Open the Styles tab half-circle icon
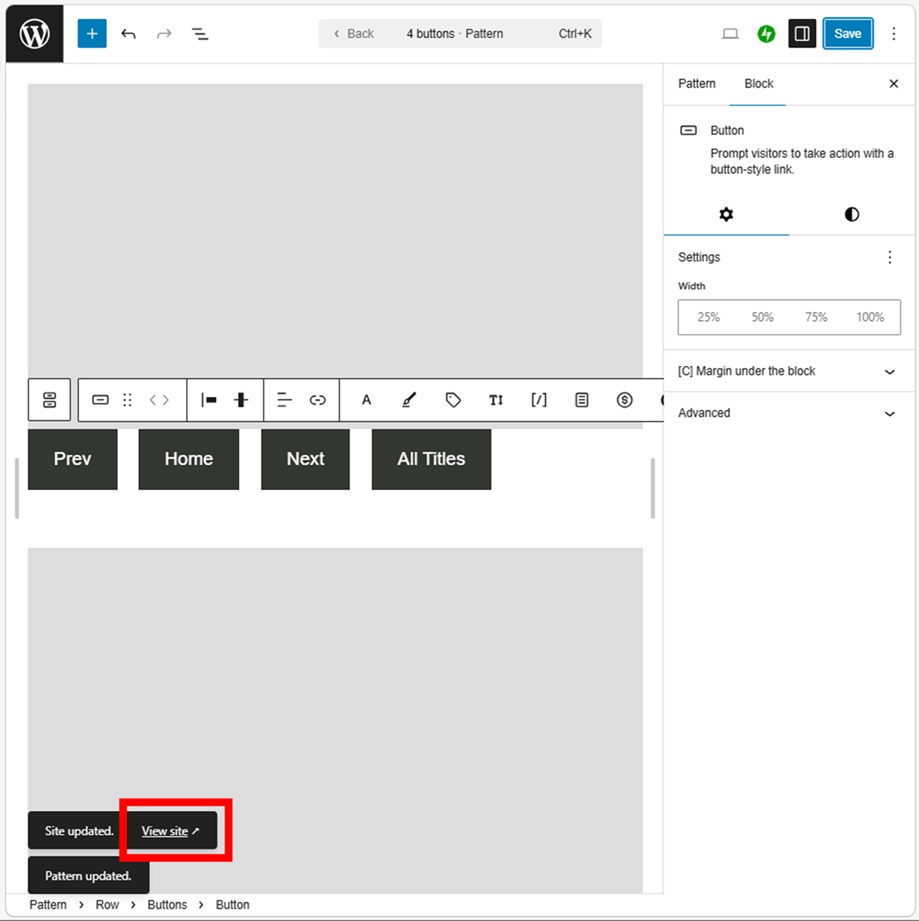This screenshot has height=921, width=919. point(851,215)
